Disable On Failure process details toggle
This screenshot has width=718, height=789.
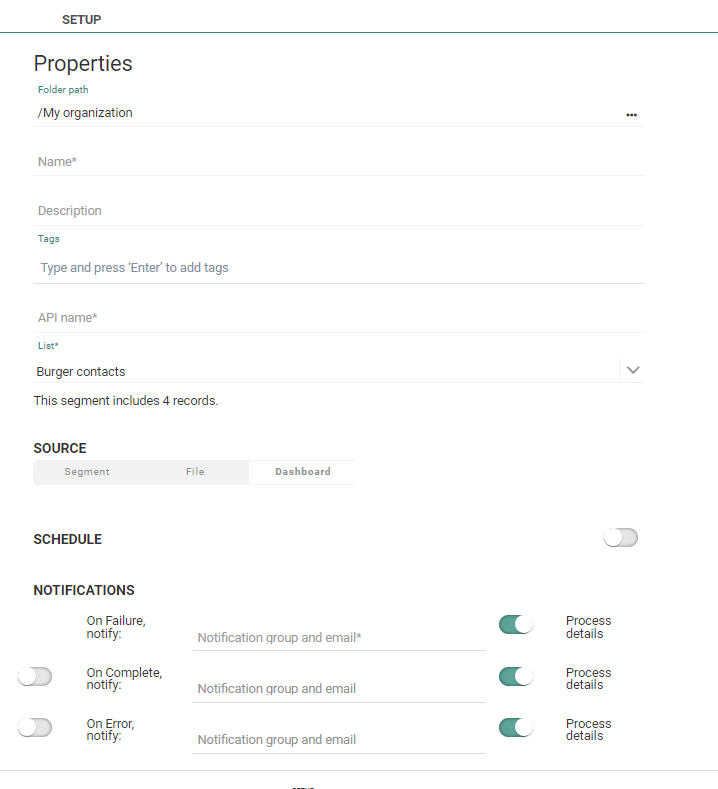516,625
